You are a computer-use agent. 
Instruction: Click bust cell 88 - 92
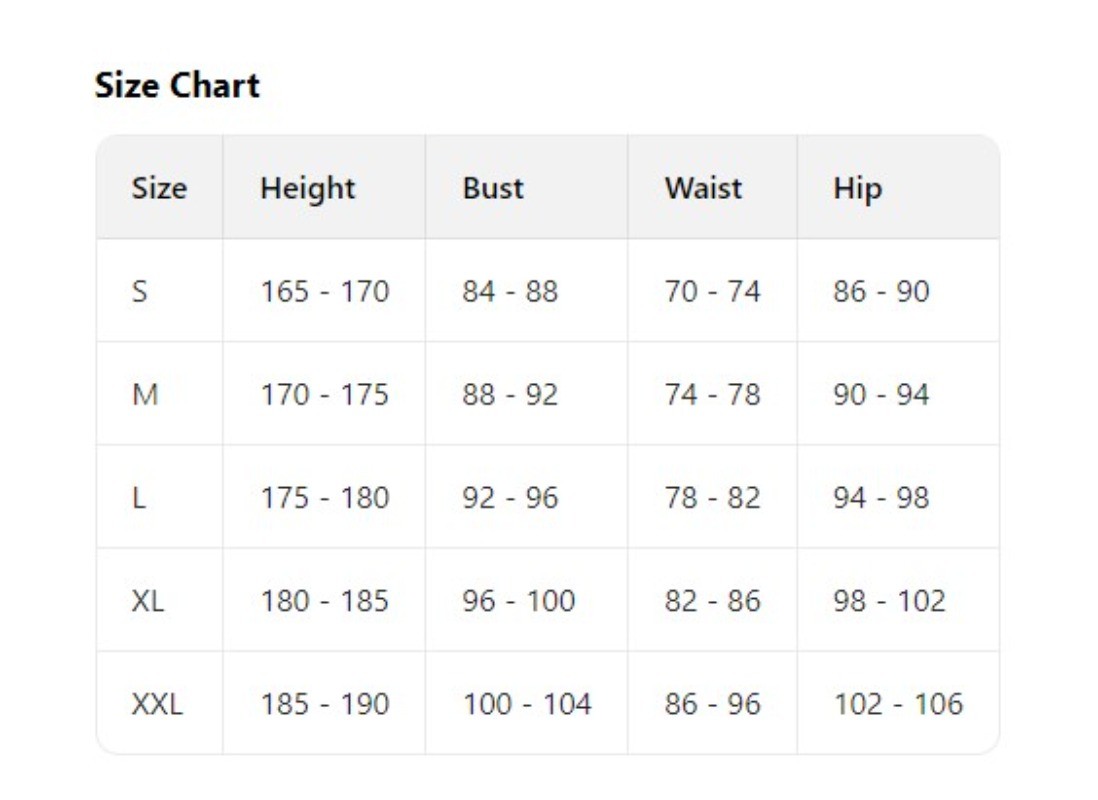coord(510,394)
